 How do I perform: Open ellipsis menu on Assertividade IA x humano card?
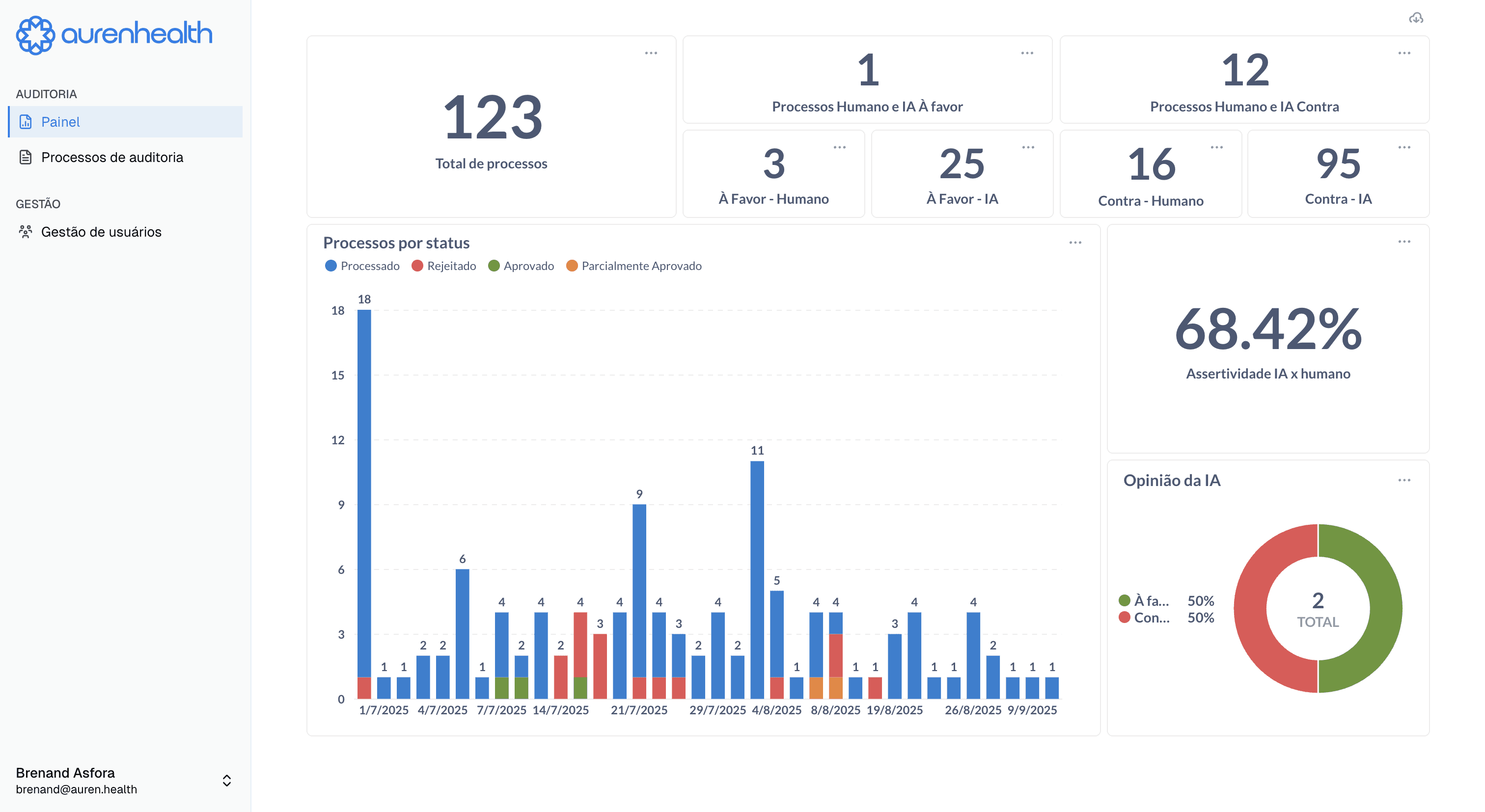click(1404, 242)
